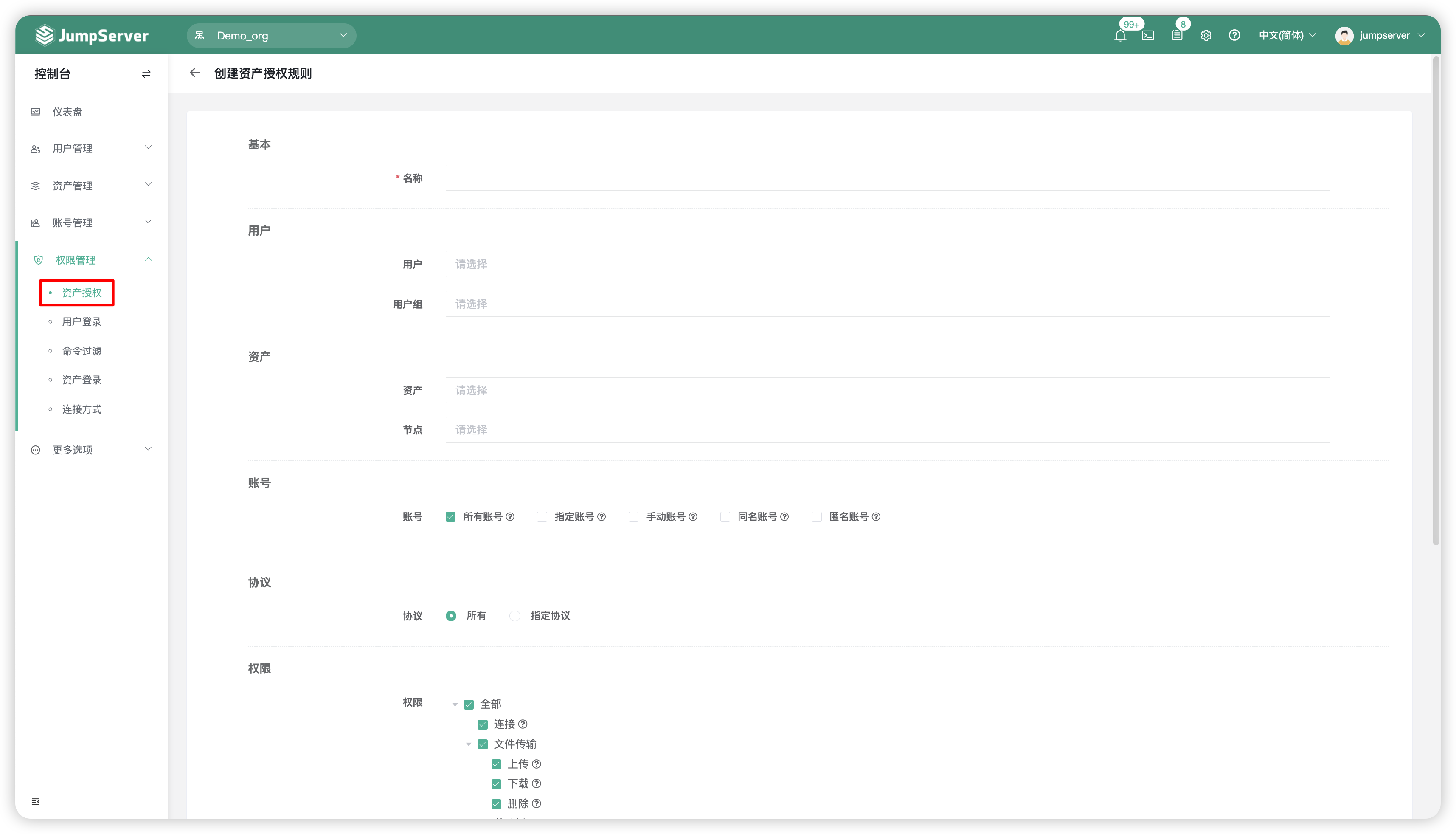Click help icon next to 指定账号
This screenshot has height=834, width=1456.
point(601,517)
